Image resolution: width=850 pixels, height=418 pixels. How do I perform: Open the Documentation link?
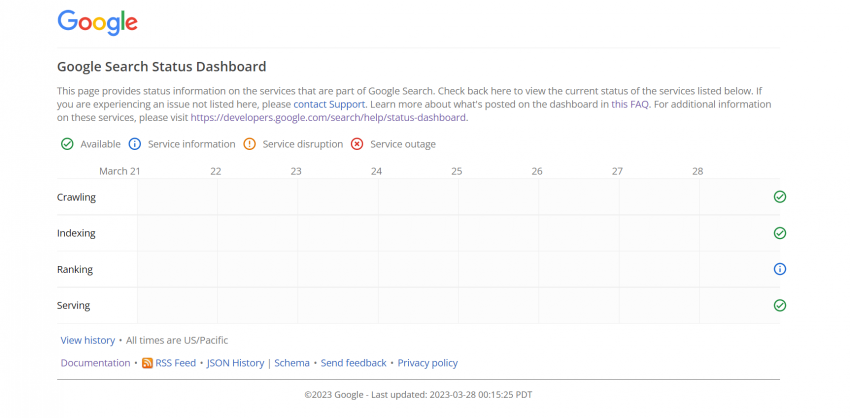coord(95,363)
